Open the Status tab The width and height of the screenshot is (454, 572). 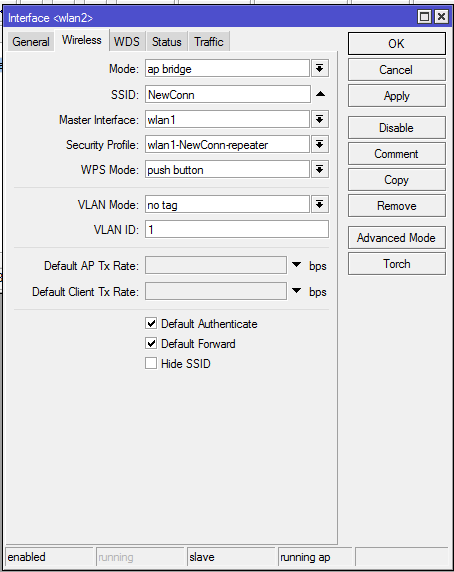(x=167, y=42)
